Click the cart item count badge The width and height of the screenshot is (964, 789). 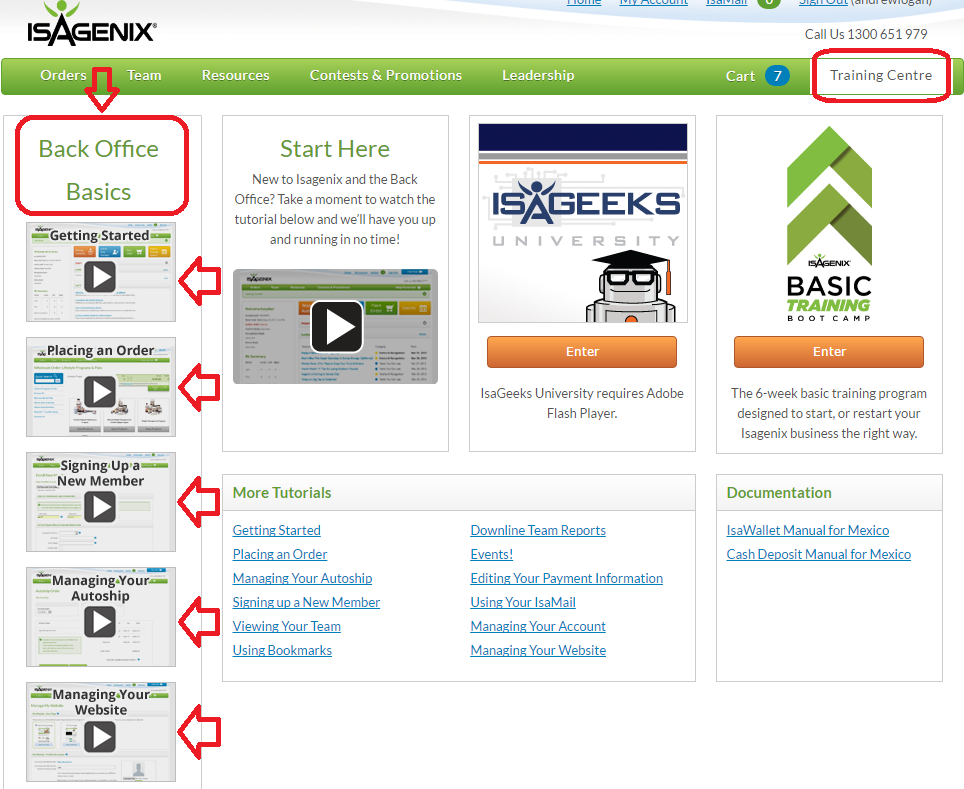777,76
